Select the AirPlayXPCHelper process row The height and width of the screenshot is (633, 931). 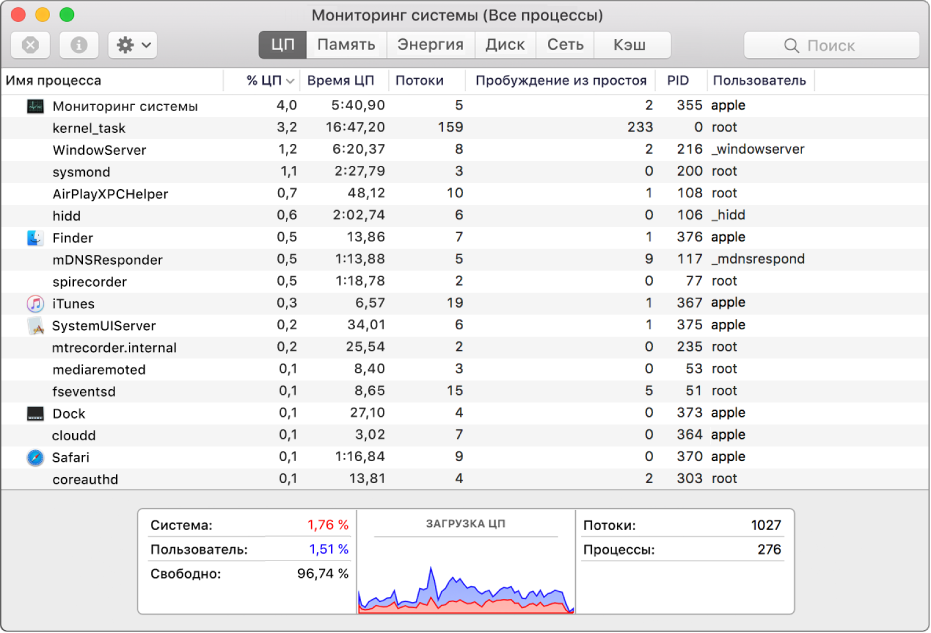(x=465, y=194)
